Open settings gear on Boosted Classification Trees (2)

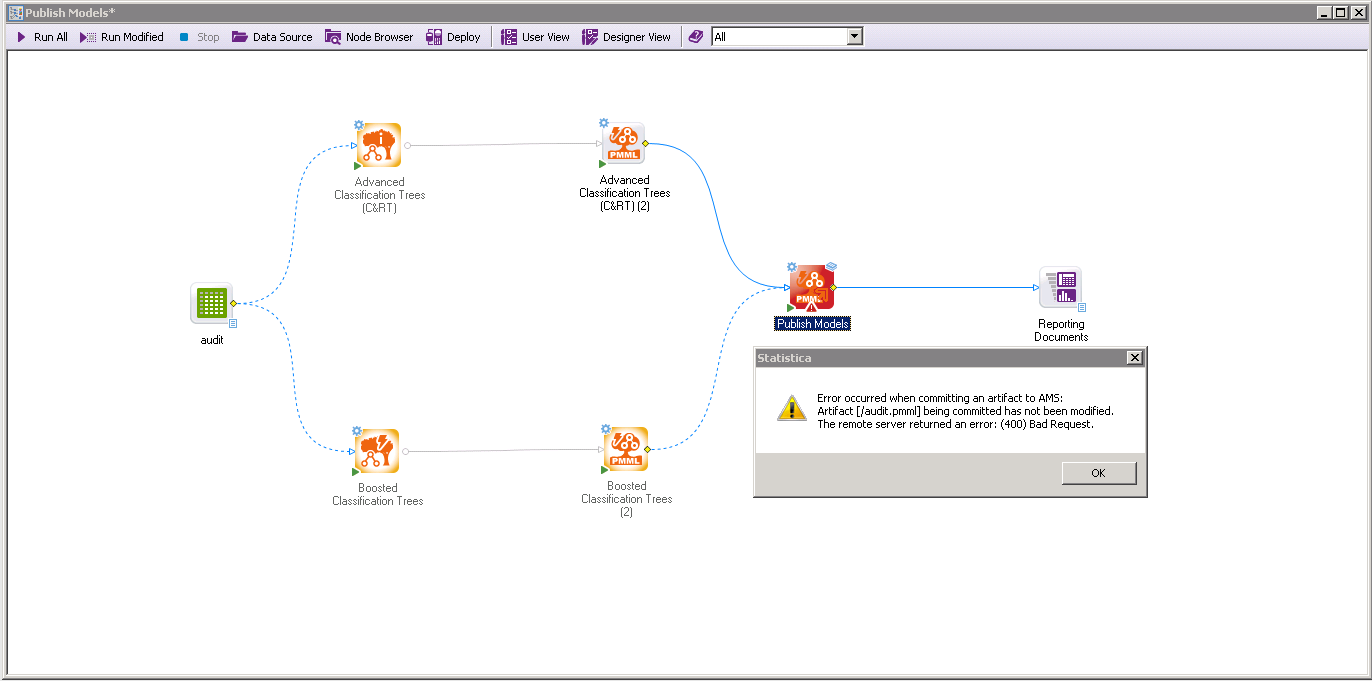click(605, 429)
